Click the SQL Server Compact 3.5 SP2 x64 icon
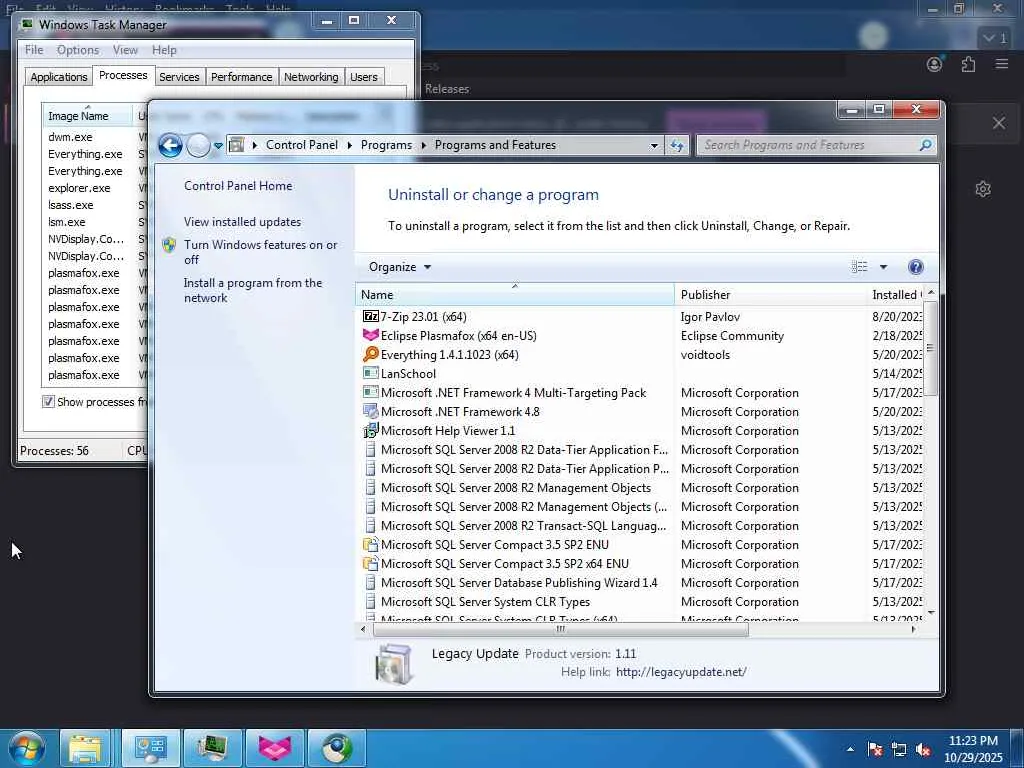 point(370,564)
